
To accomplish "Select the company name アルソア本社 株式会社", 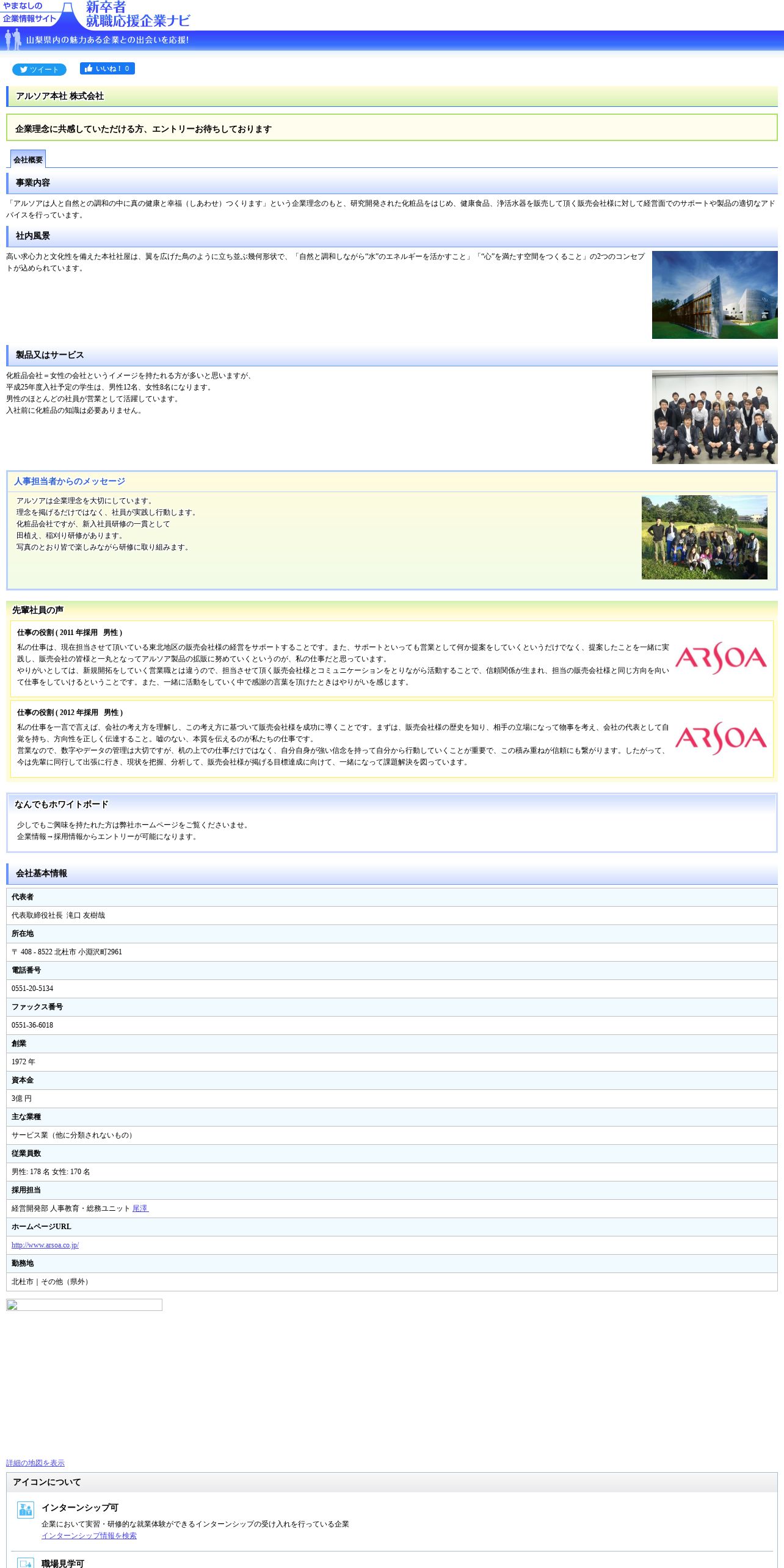I will (60, 96).
